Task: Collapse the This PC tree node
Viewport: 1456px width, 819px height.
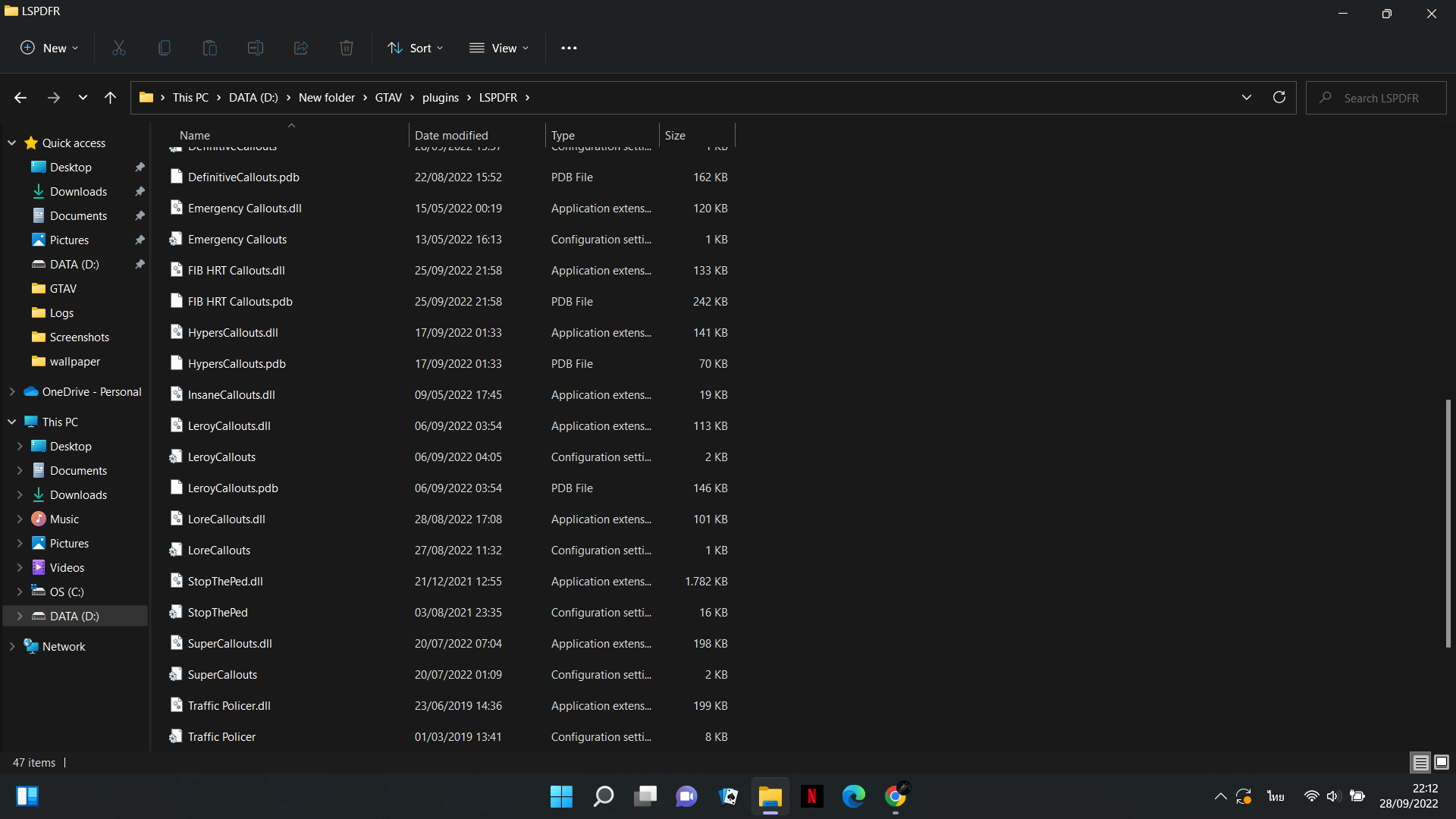Action: click(12, 422)
